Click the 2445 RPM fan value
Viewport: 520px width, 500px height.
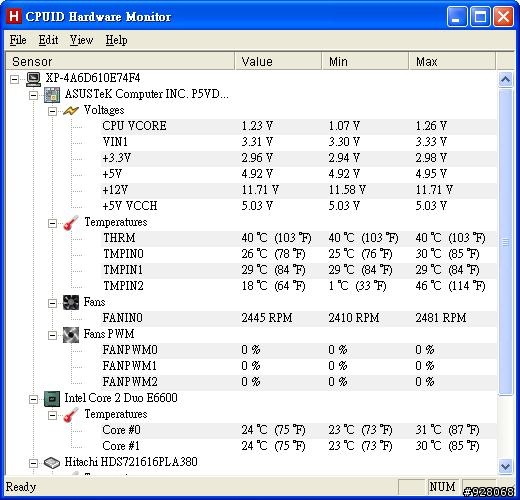[267, 318]
